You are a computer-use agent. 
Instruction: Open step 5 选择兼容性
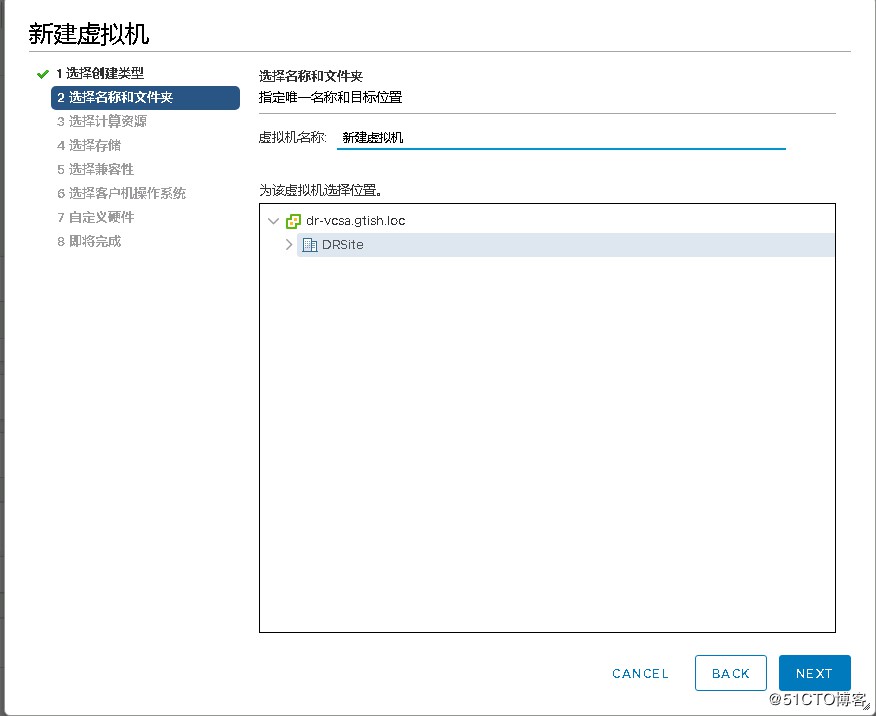pos(96,169)
